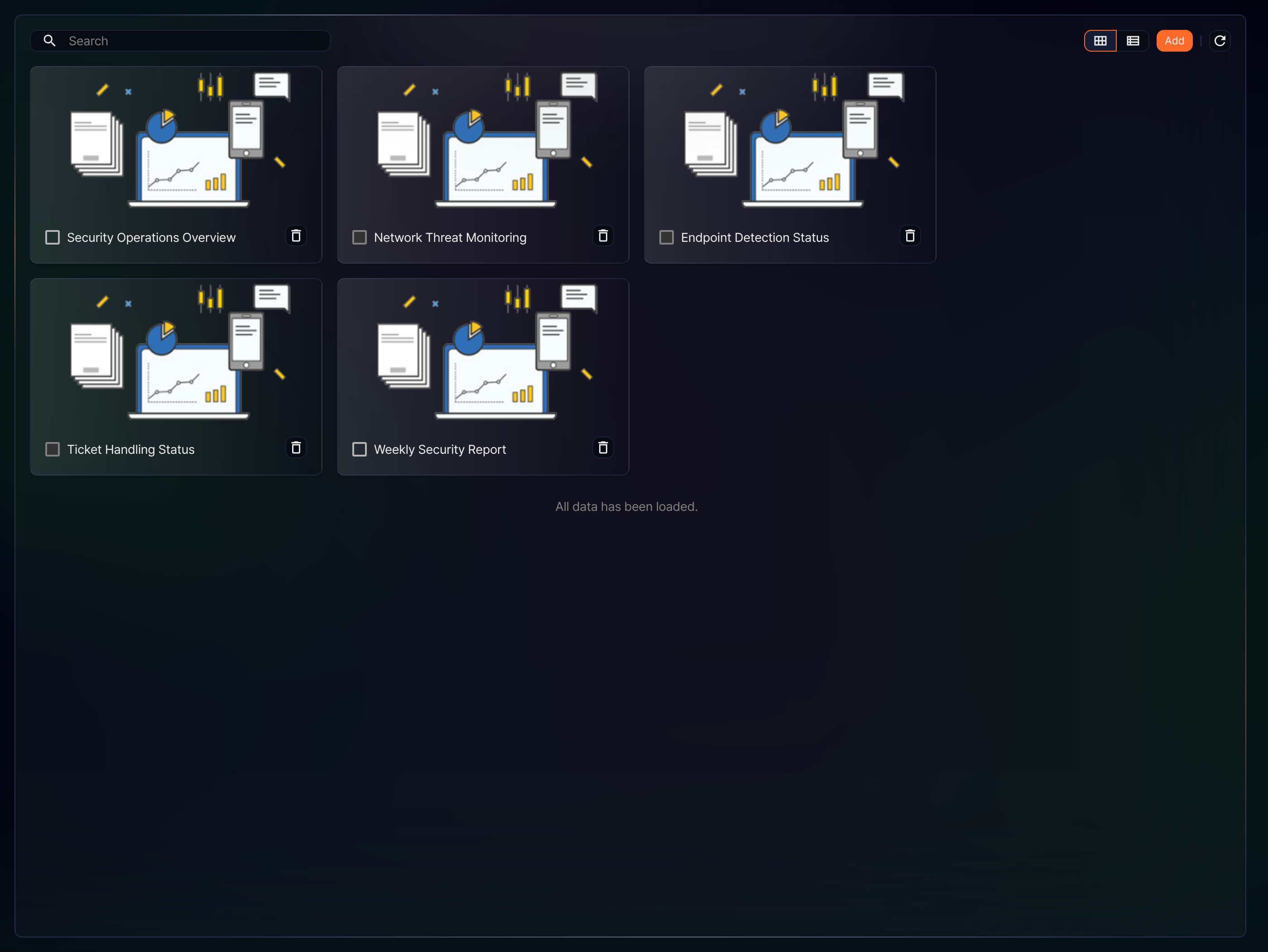Delete the Endpoint Detection Status dashboard

[910, 236]
